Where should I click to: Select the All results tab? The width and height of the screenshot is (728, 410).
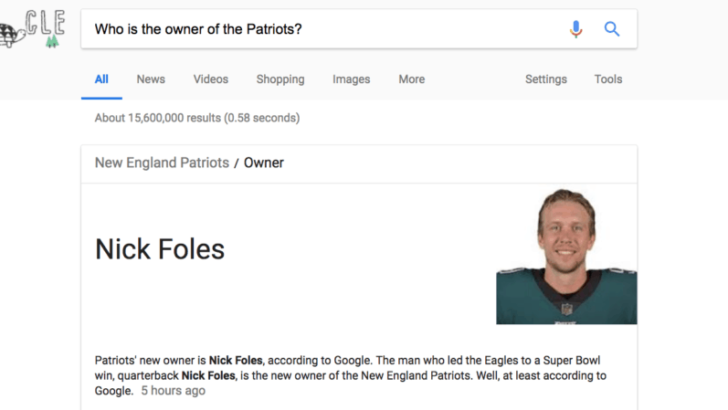point(102,79)
